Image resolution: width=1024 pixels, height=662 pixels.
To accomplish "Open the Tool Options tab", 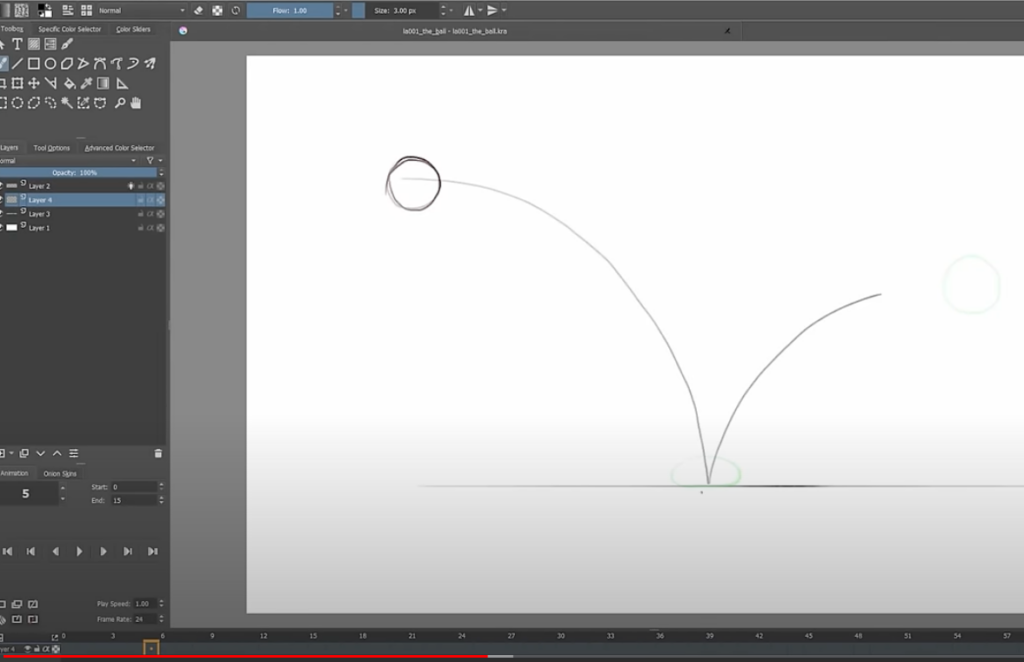I will (52, 148).
